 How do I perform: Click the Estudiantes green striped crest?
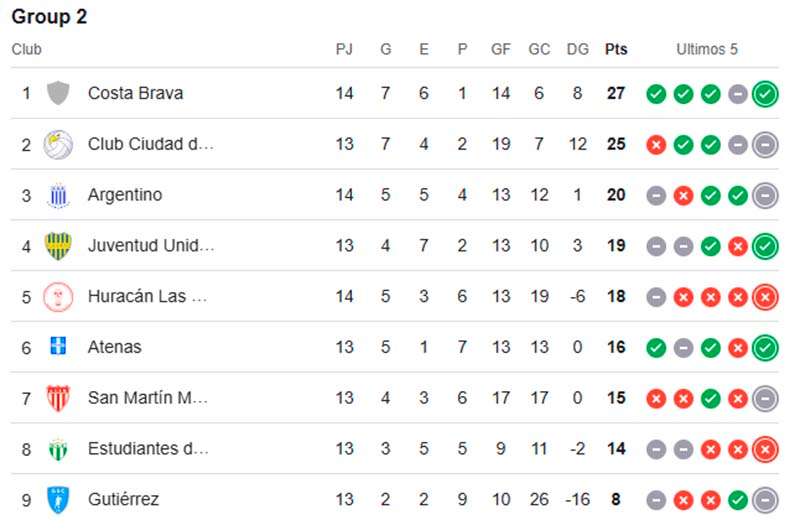tap(58, 449)
